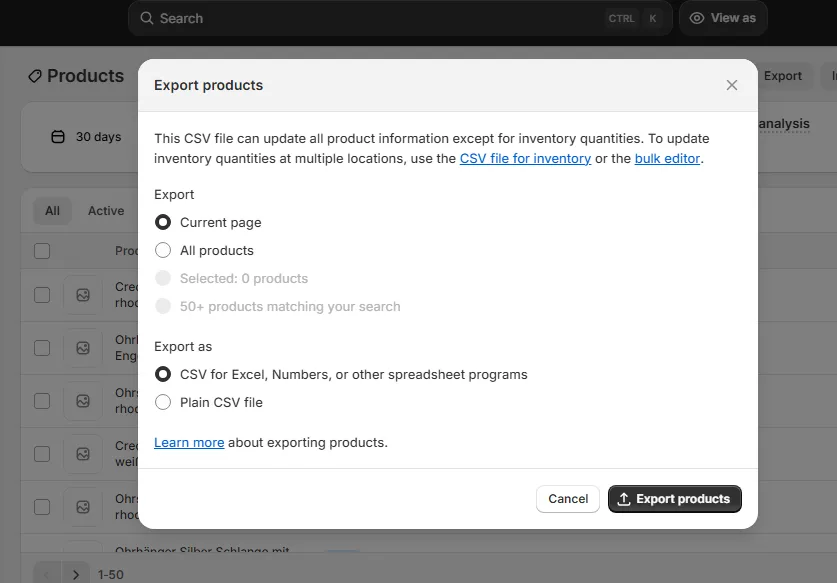Click the eye icon inside View as
Image resolution: width=837 pixels, height=583 pixels.
coord(697,18)
